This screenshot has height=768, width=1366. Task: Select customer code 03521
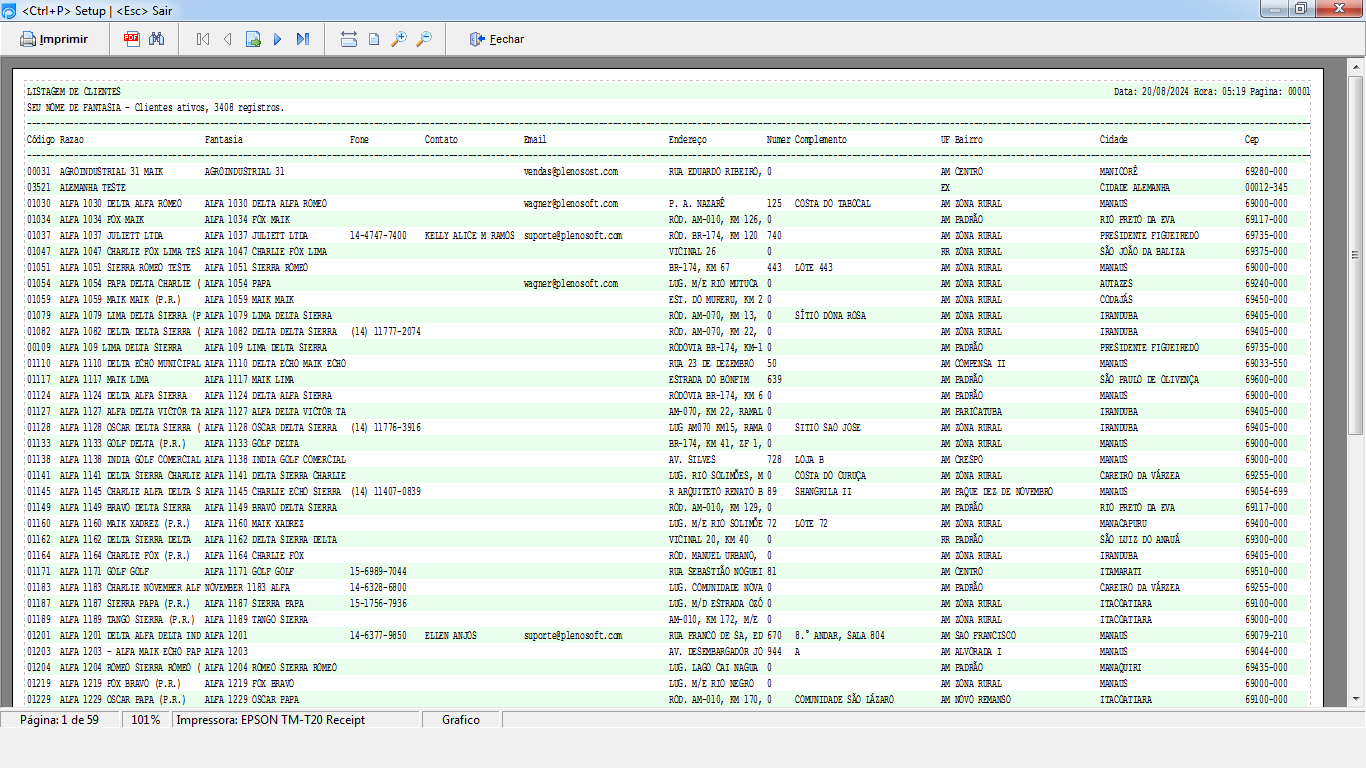pos(39,188)
